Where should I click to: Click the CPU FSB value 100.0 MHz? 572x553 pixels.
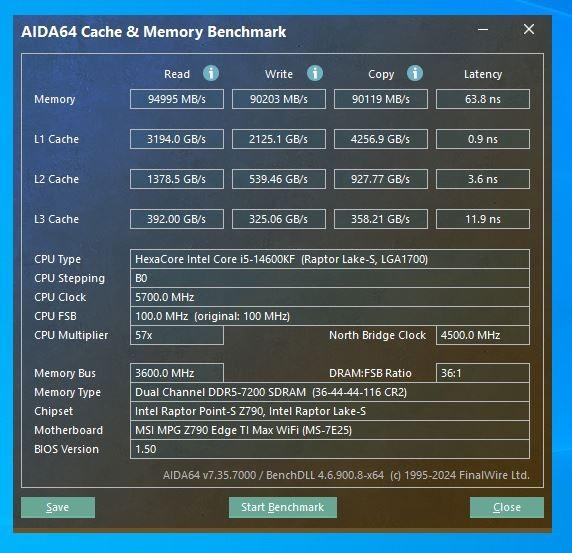pyautogui.click(x=330, y=316)
